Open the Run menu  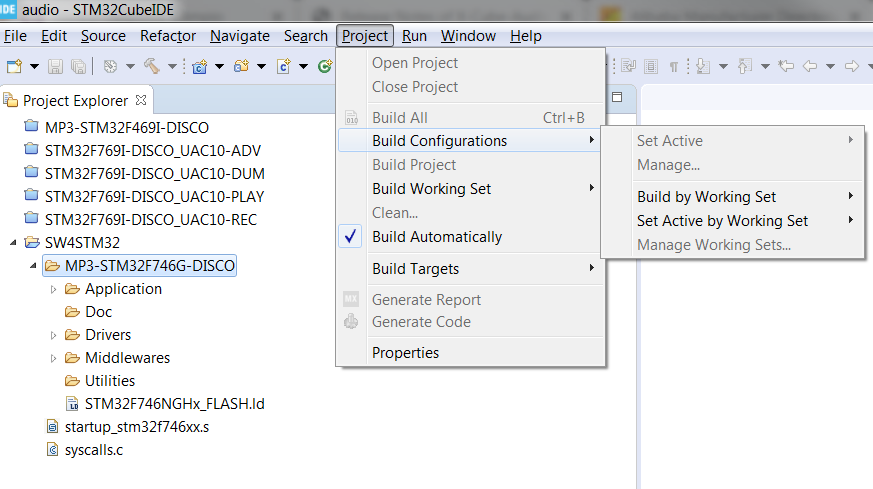(x=414, y=36)
